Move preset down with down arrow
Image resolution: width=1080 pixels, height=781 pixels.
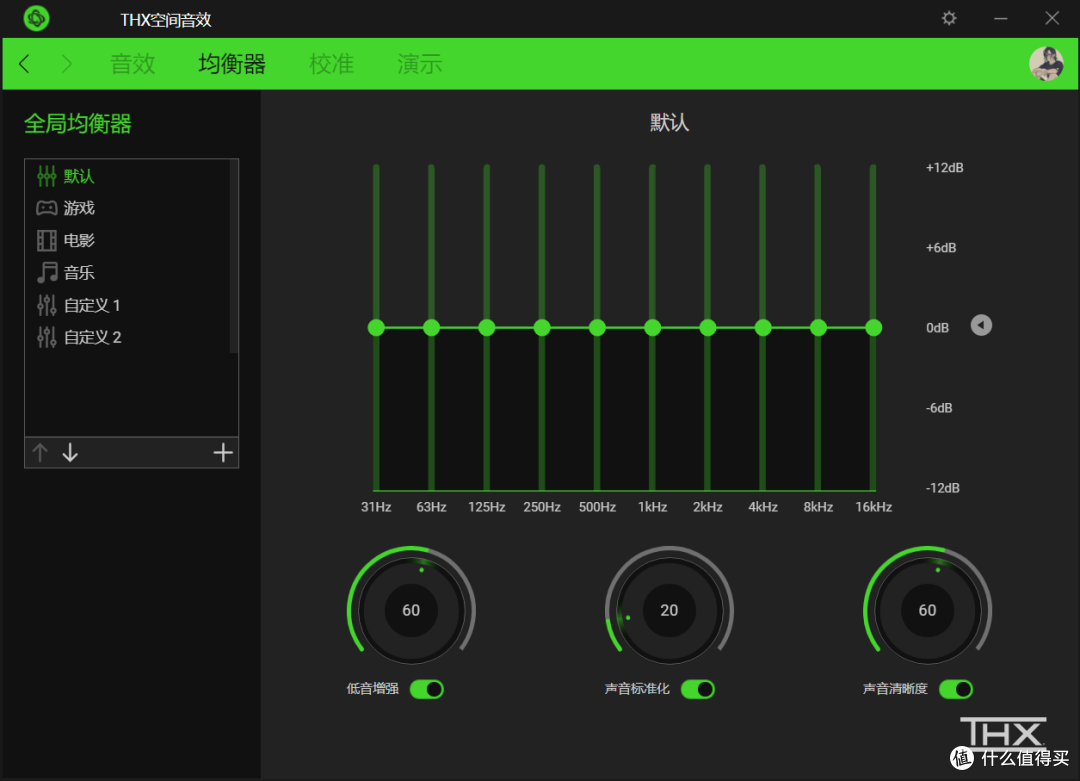70,452
